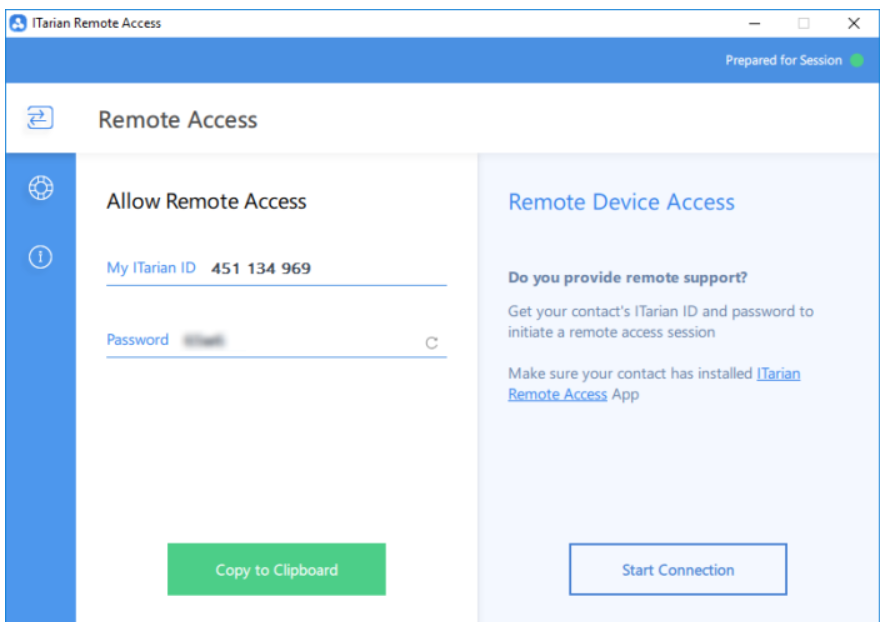Regenerate password using the refresh icon
The height and width of the screenshot is (622, 885).
[x=432, y=343]
